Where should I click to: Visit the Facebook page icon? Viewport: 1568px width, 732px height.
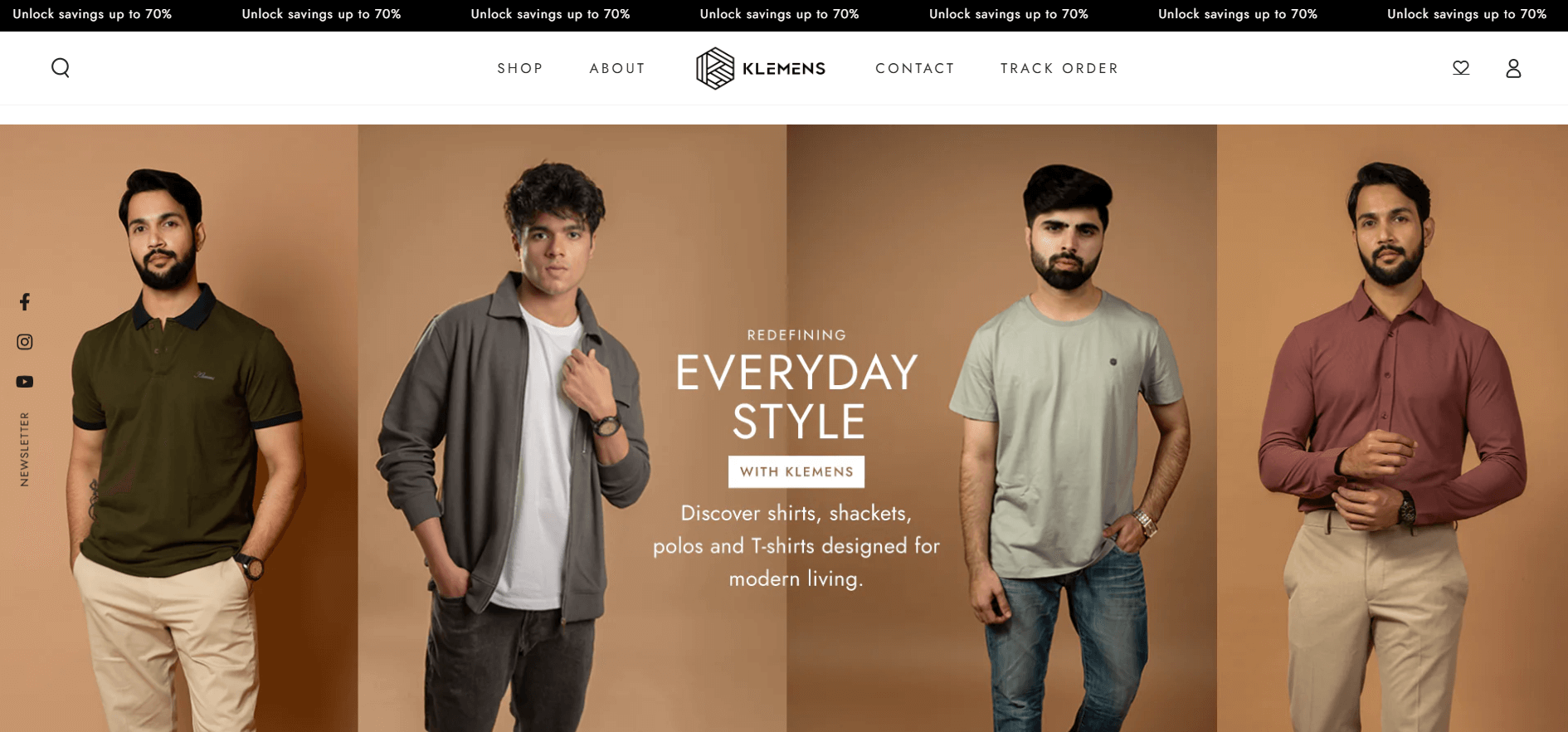click(25, 301)
